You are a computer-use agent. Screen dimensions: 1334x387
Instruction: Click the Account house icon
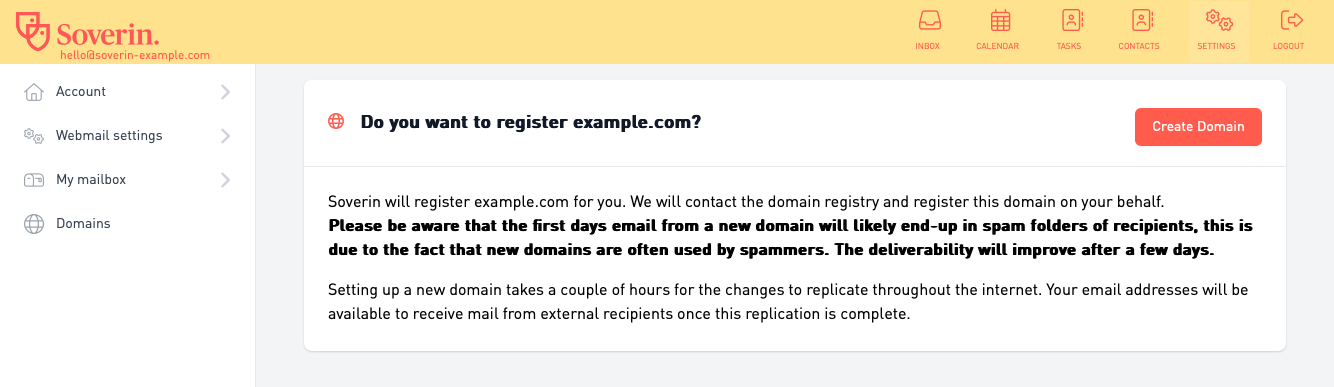pyautogui.click(x=34, y=92)
